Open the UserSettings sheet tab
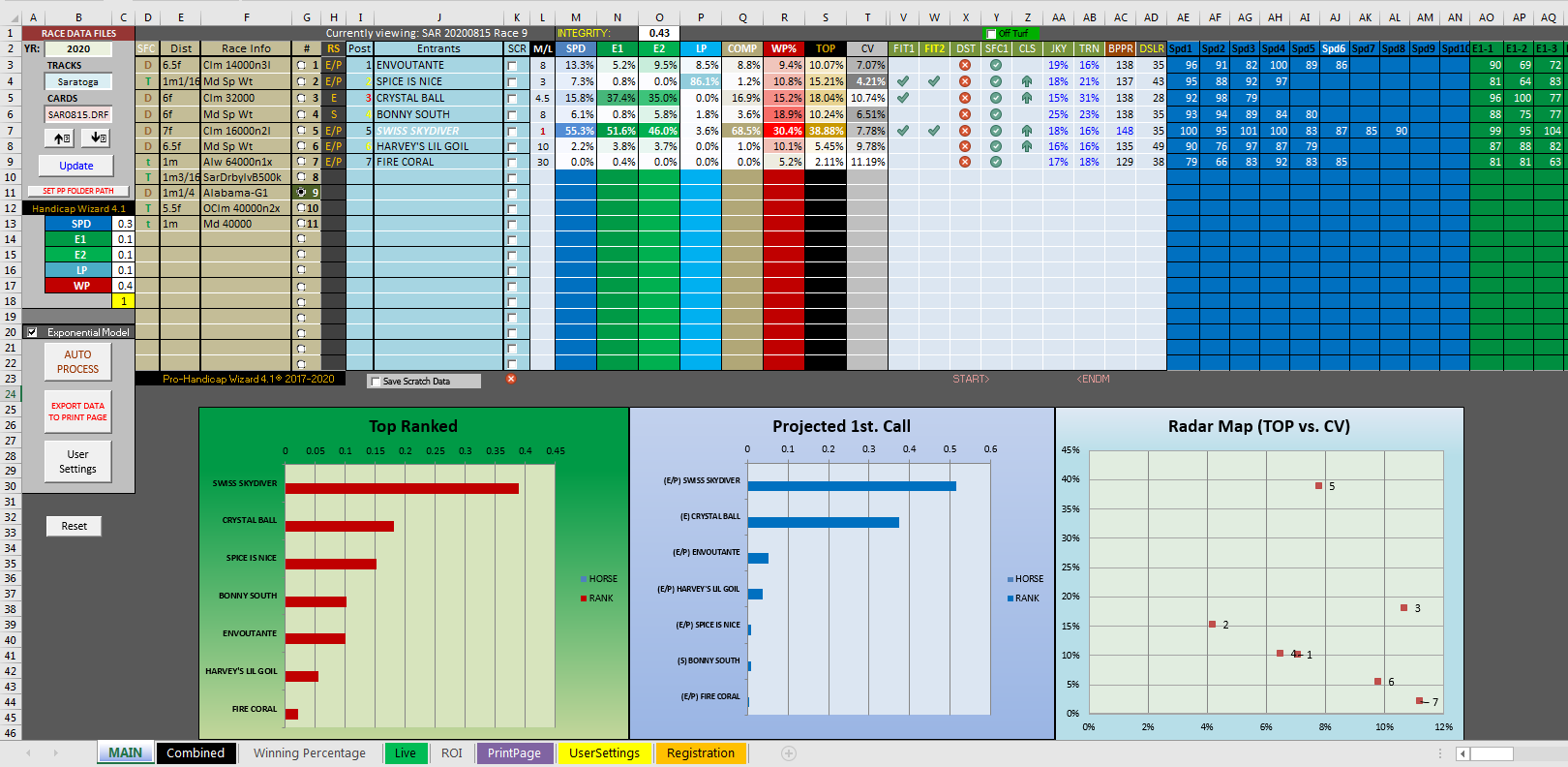This screenshot has height=767, width=1568. [604, 753]
